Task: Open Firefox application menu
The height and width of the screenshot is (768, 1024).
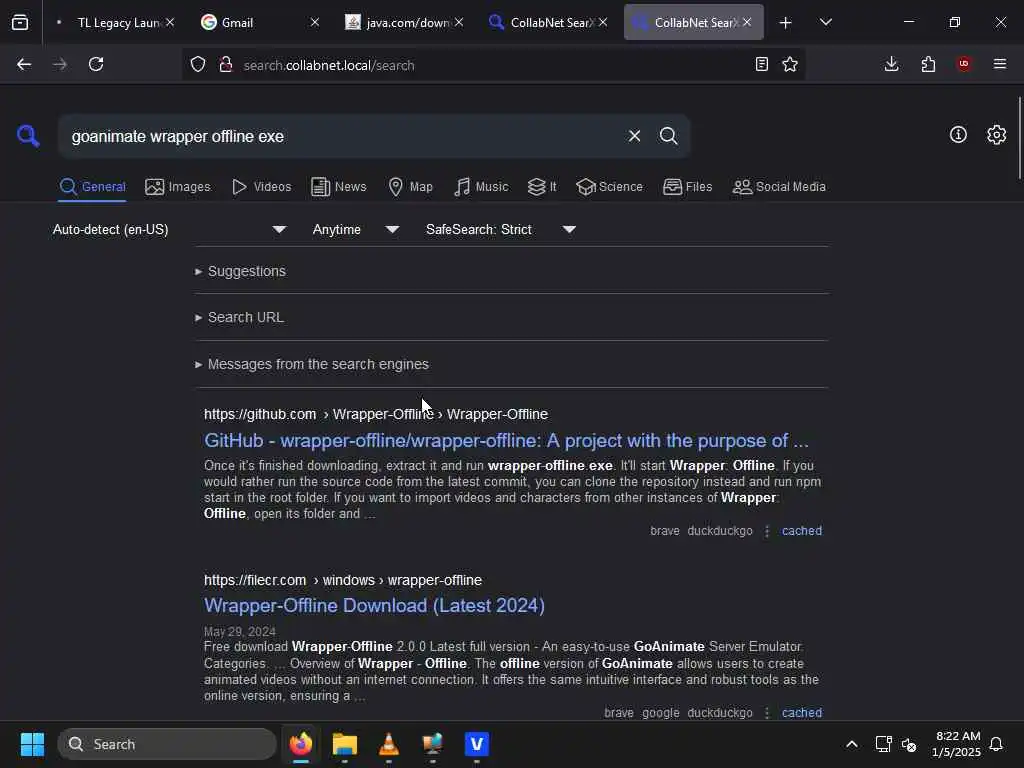Action: click(1000, 64)
